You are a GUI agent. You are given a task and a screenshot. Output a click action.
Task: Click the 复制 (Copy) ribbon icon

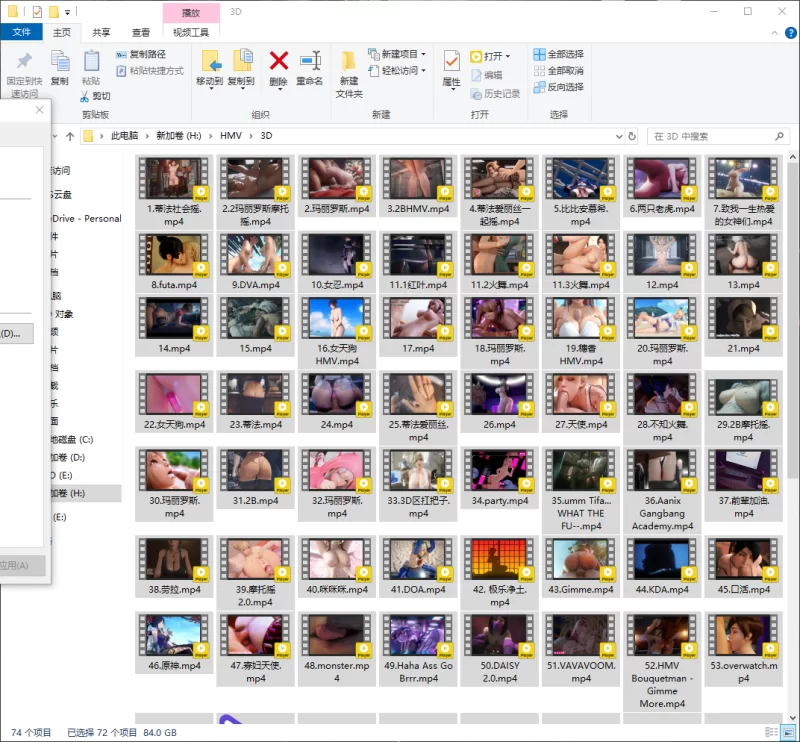click(x=60, y=61)
